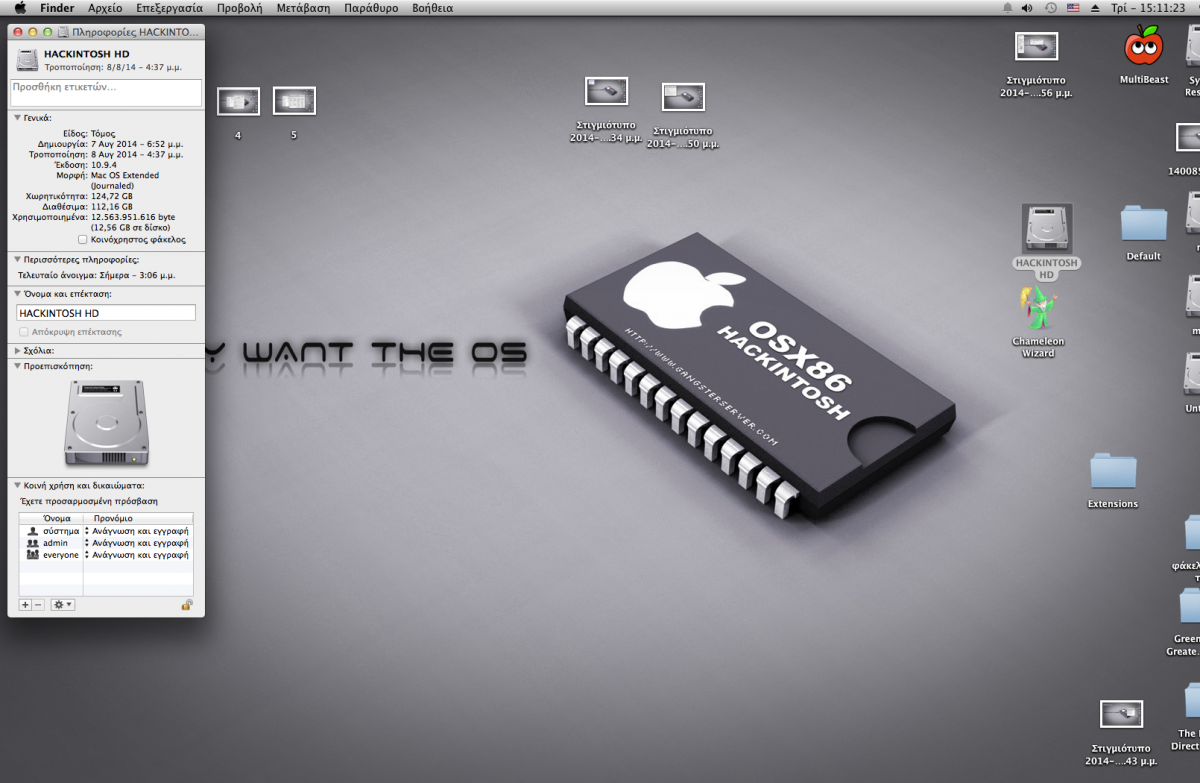Viewport: 1200px width, 783px height.
Task: Click the capacity value 124,72 GB
Action: (x=111, y=197)
